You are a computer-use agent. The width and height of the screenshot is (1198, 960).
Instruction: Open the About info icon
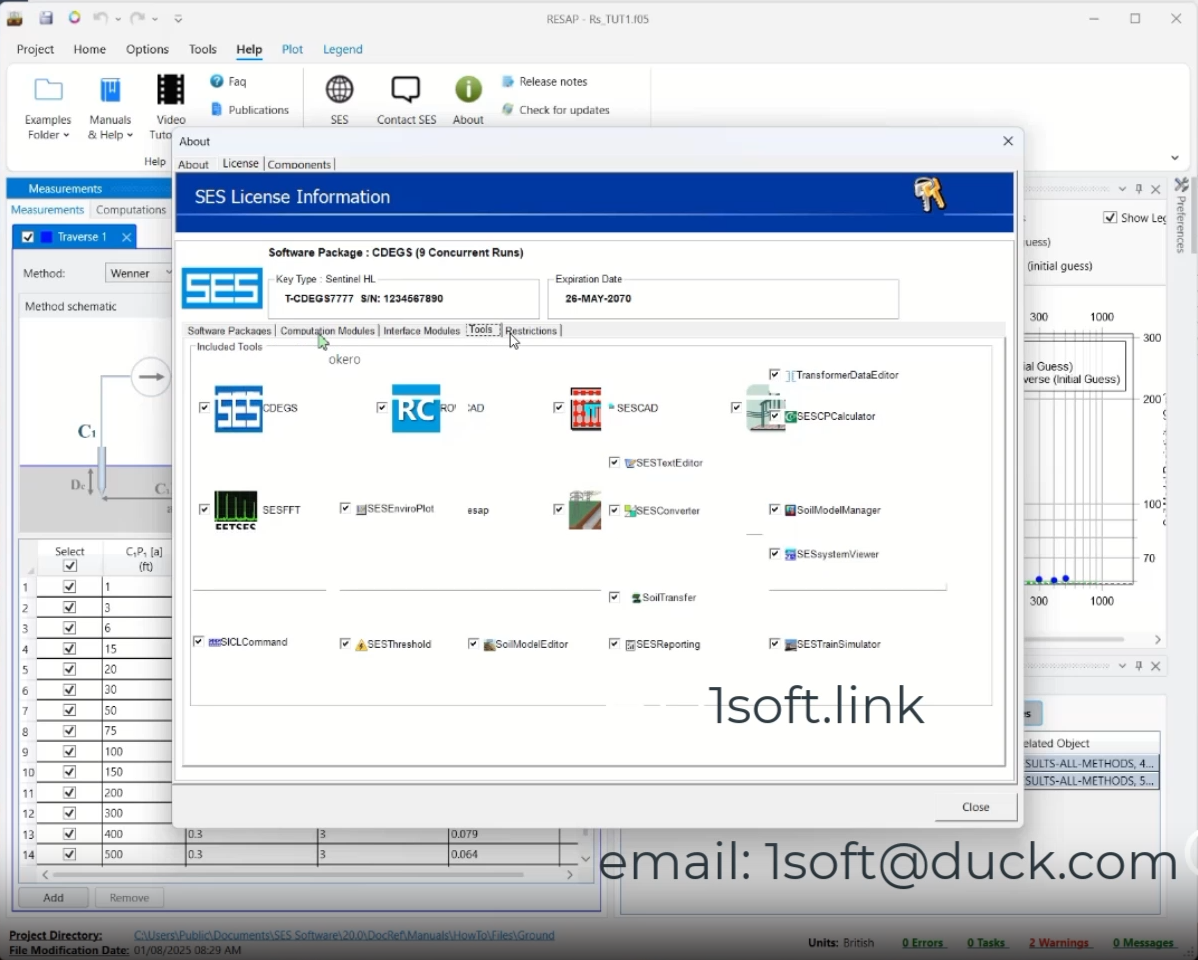(468, 89)
